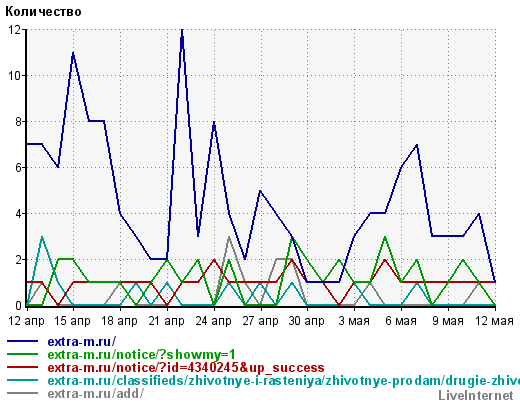Click the teal line color swatch in legend

pyautogui.click(x=22, y=380)
